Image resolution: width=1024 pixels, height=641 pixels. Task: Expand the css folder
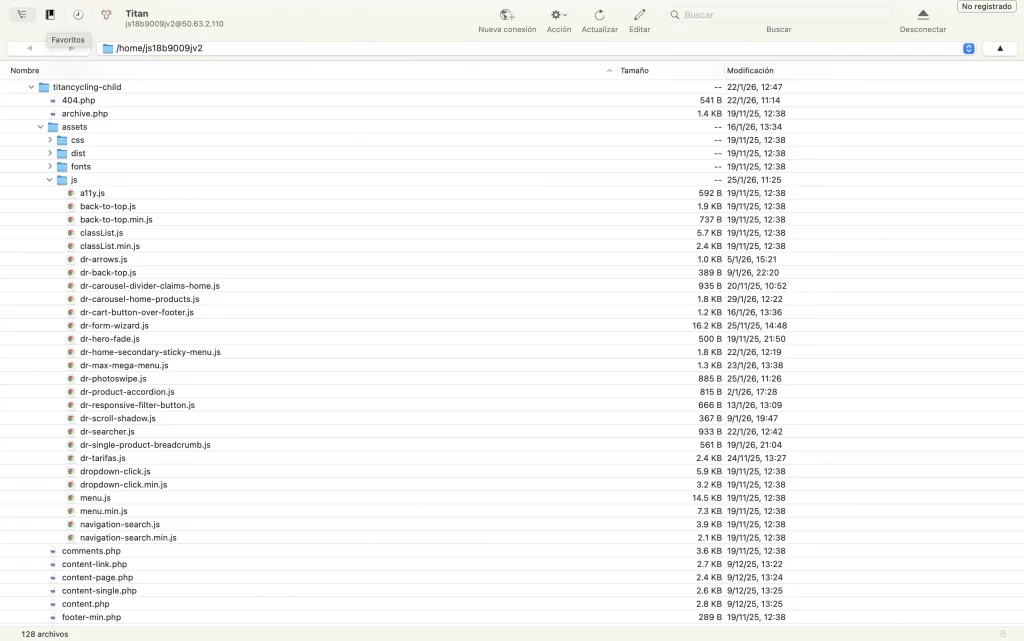pyautogui.click(x=50, y=140)
